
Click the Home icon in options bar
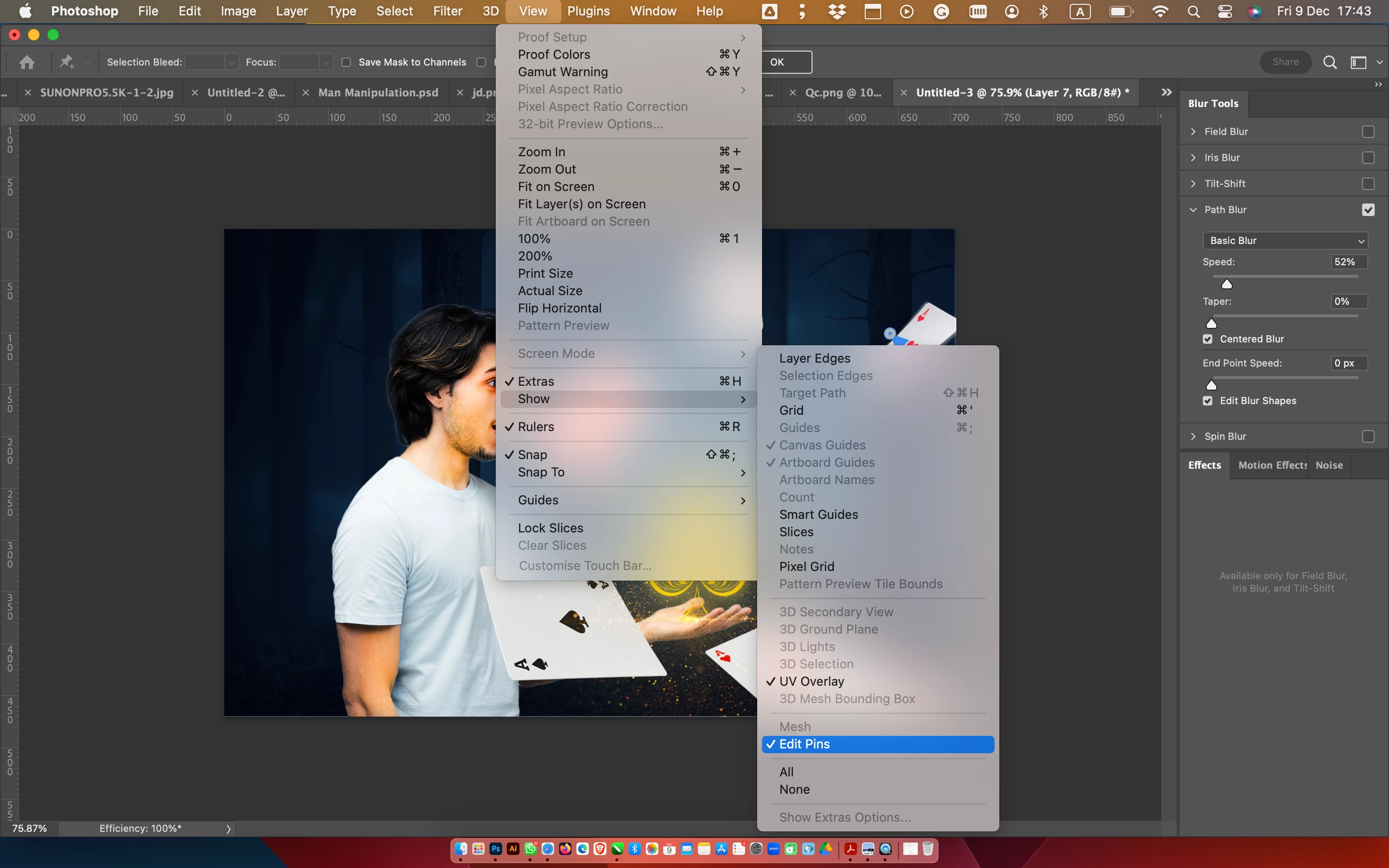point(27,62)
